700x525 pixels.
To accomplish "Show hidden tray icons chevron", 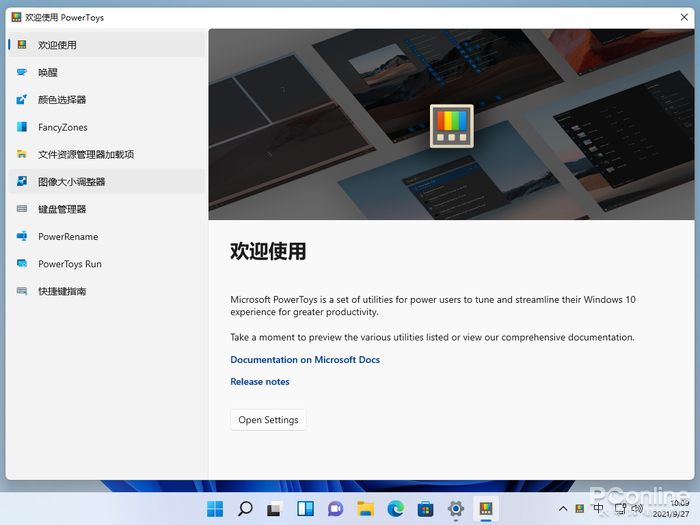I will tap(563, 508).
